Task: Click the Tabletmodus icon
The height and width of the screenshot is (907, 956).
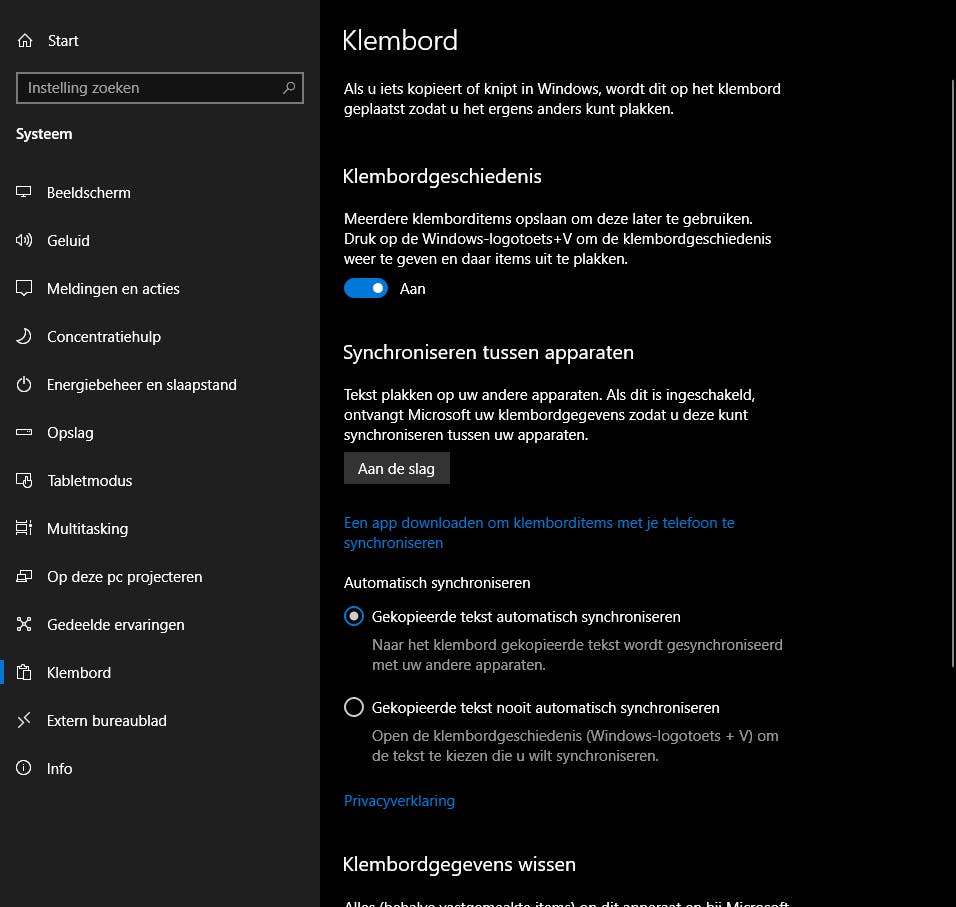Action: 25,481
